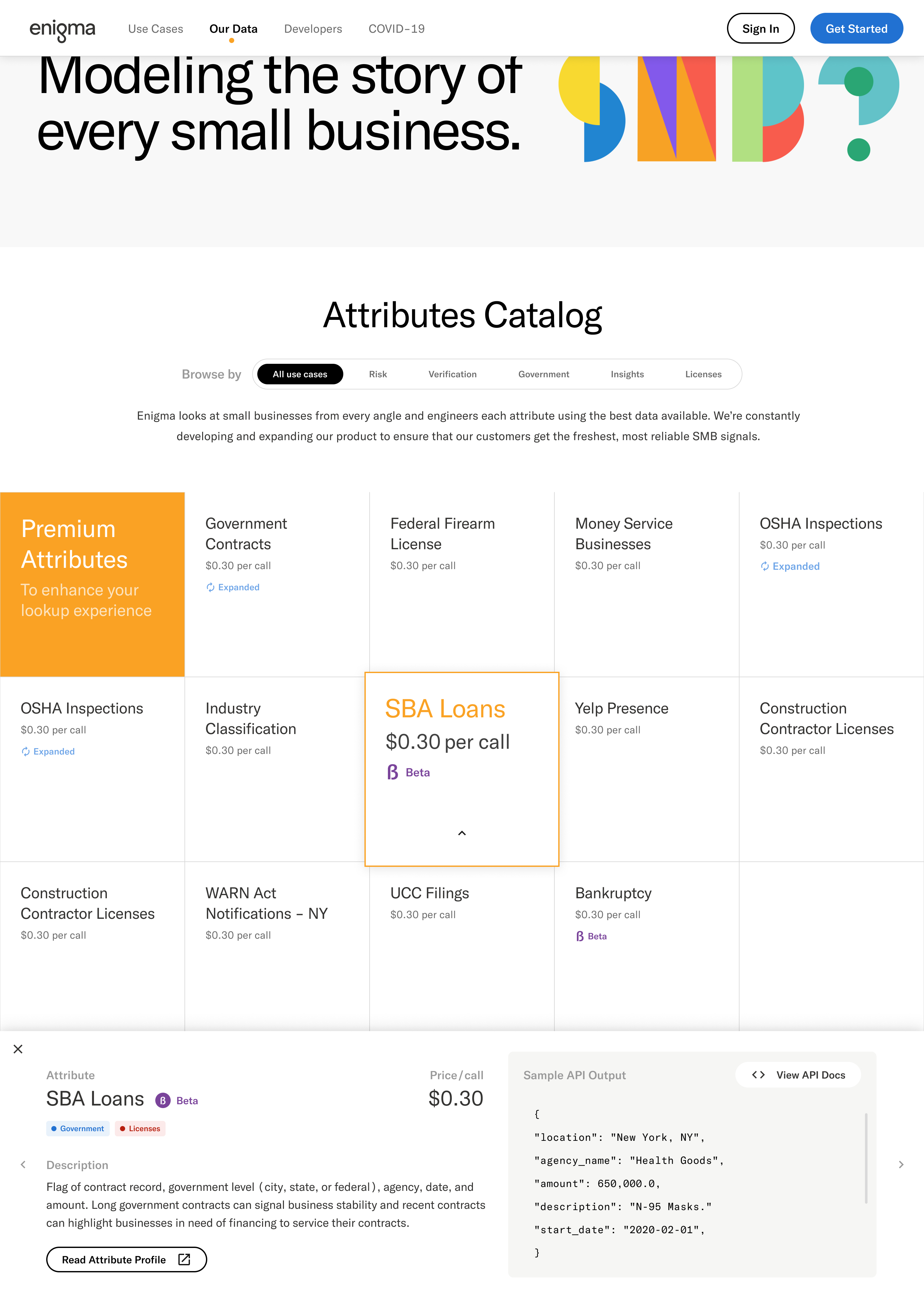Click the "Attributes Catalog" heading
The height and width of the screenshot is (1298, 924).
[x=463, y=315]
